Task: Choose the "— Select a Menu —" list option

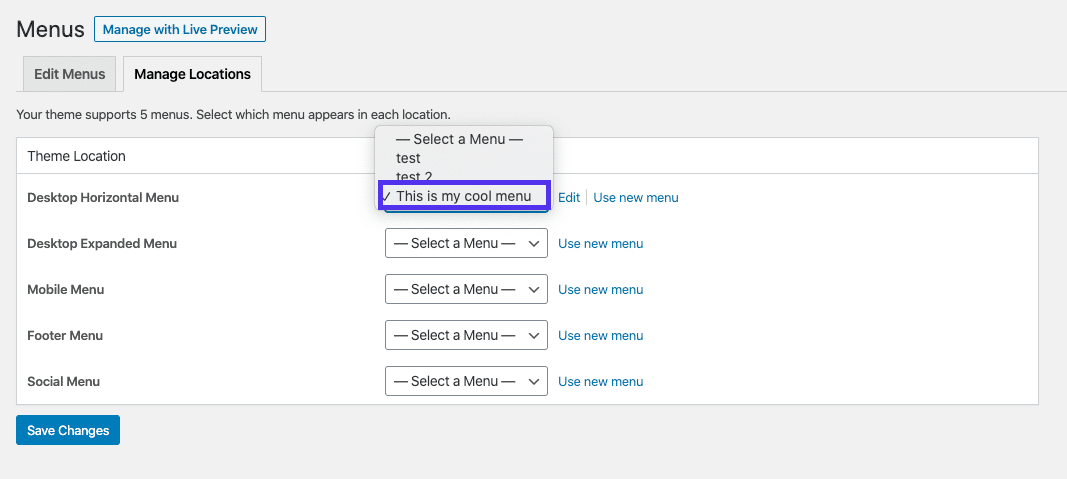Action: click(459, 139)
